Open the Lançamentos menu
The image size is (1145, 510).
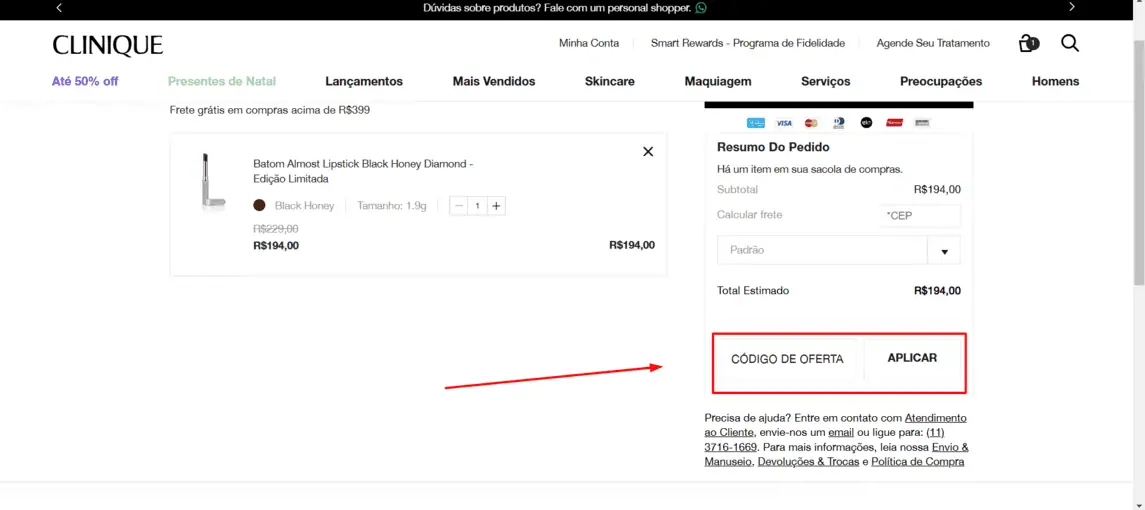tap(364, 81)
